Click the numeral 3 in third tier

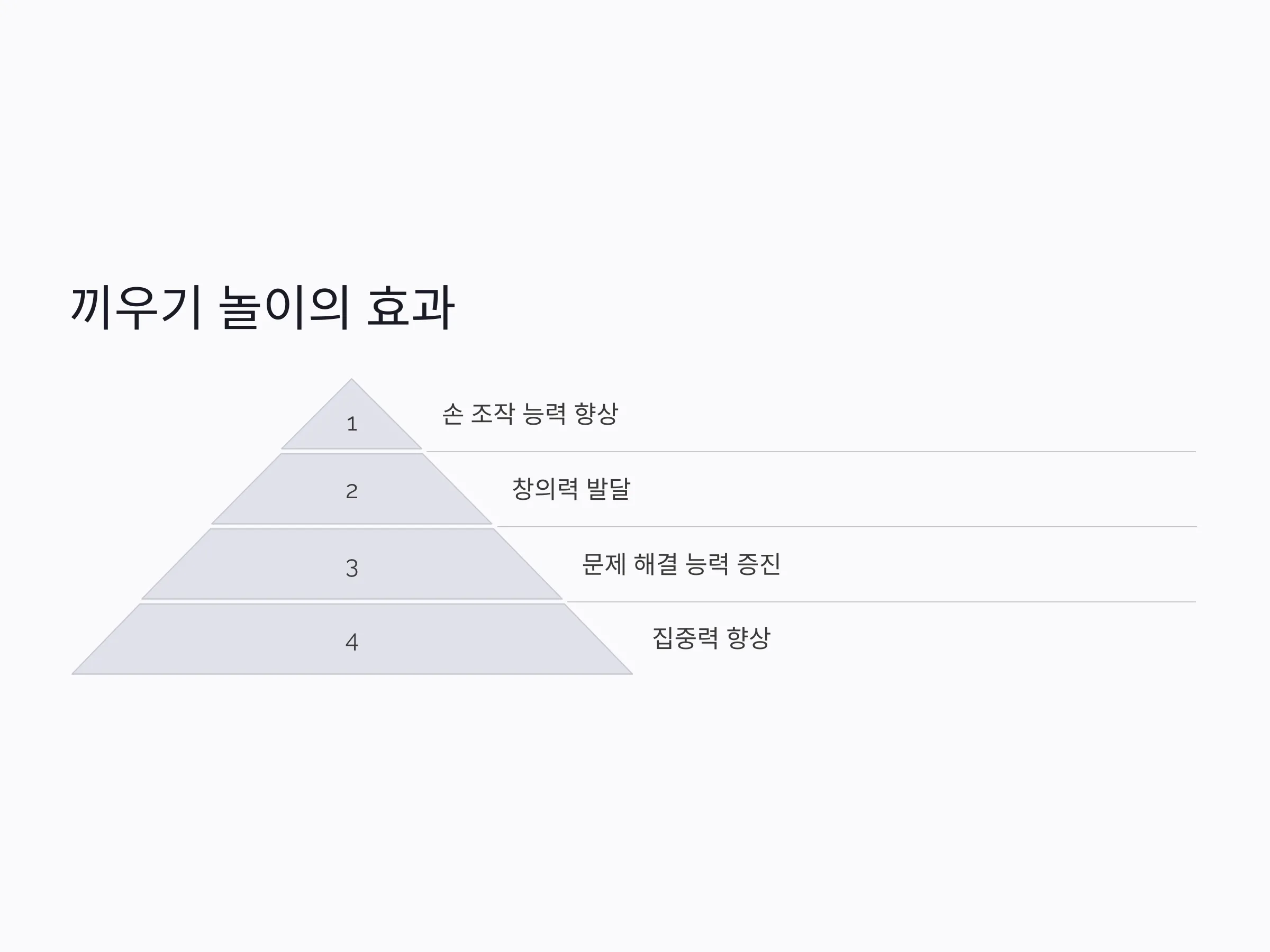tap(352, 568)
